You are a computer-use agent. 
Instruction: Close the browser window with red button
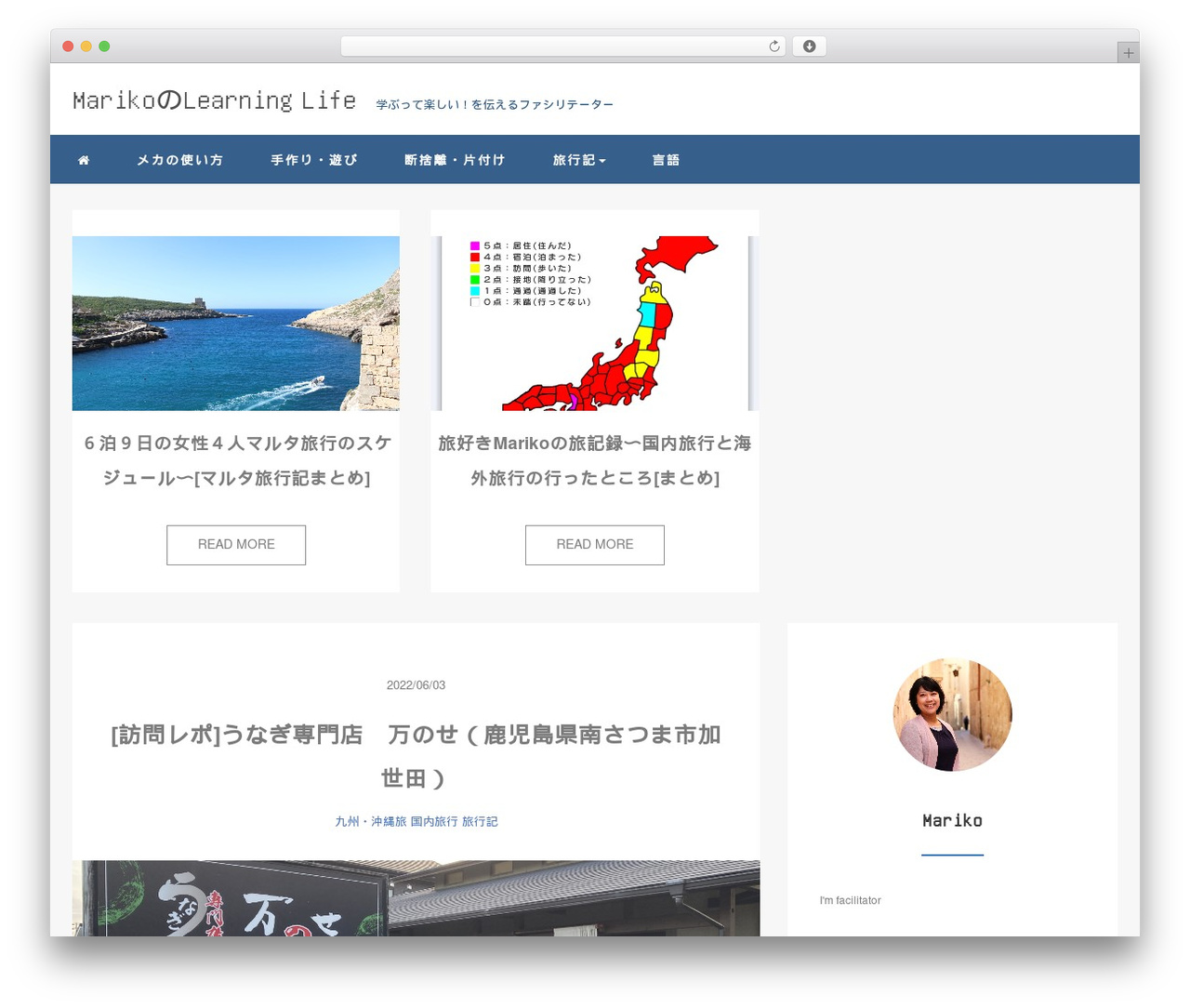pos(68,46)
